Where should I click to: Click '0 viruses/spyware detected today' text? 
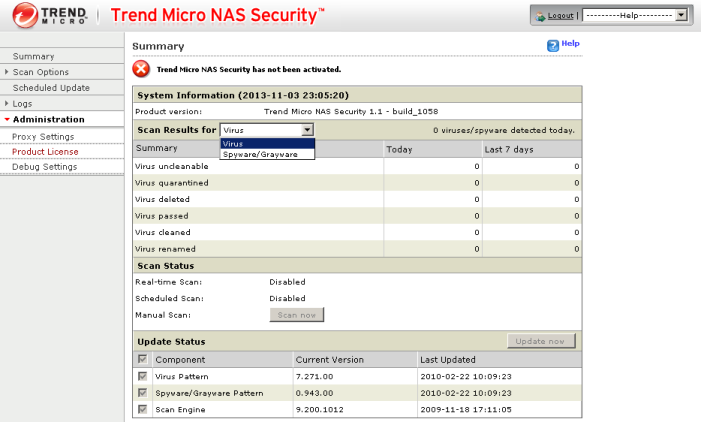(x=504, y=130)
